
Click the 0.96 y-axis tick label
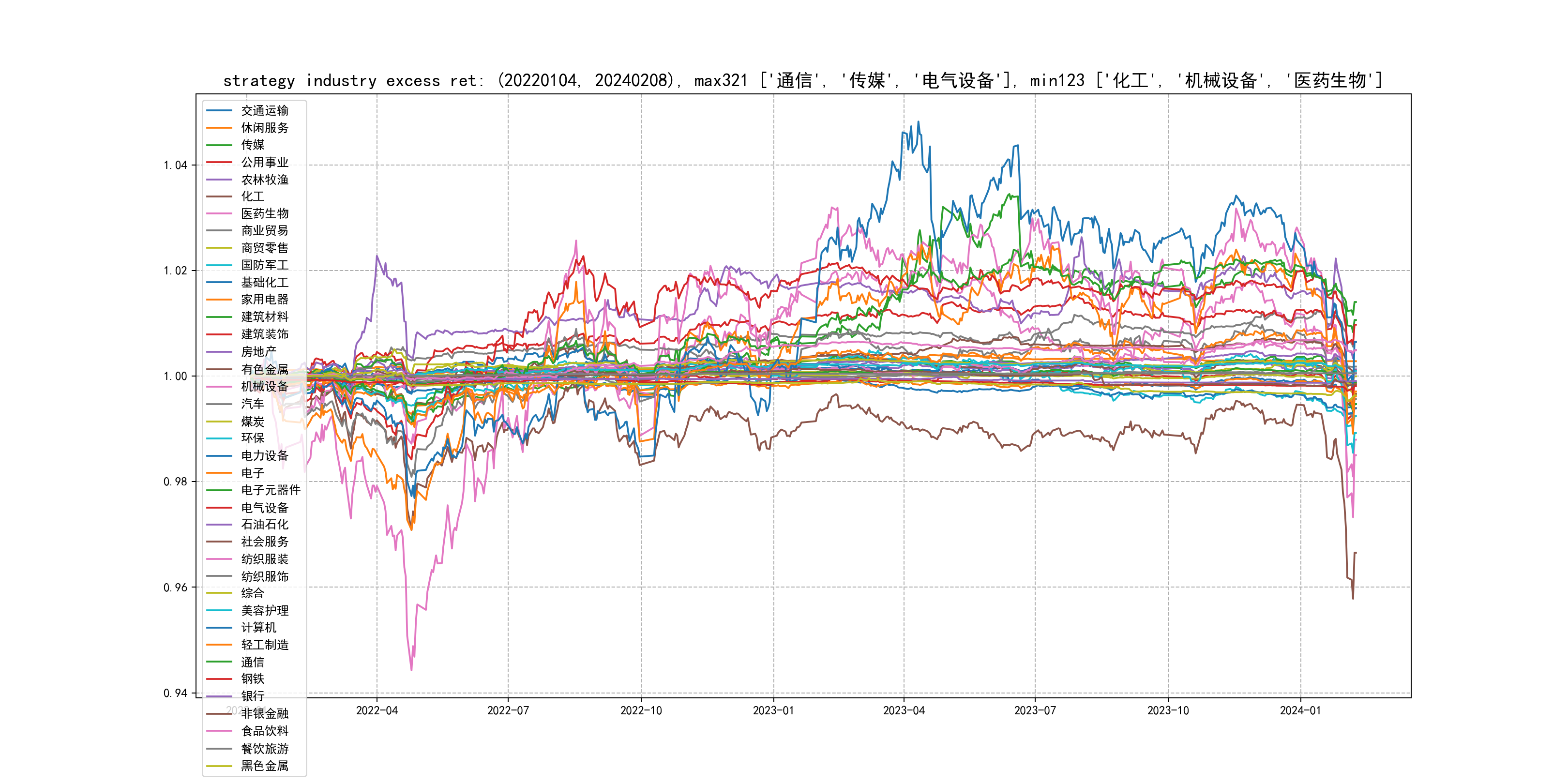[175, 588]
